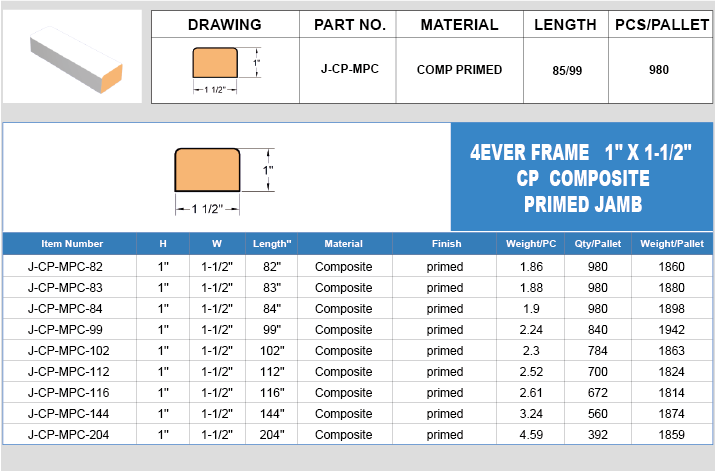Select item J-CP-MPC-144
The height and width of the screenshot is (471, 715).
pyautogui.click(x=69, y=414)
